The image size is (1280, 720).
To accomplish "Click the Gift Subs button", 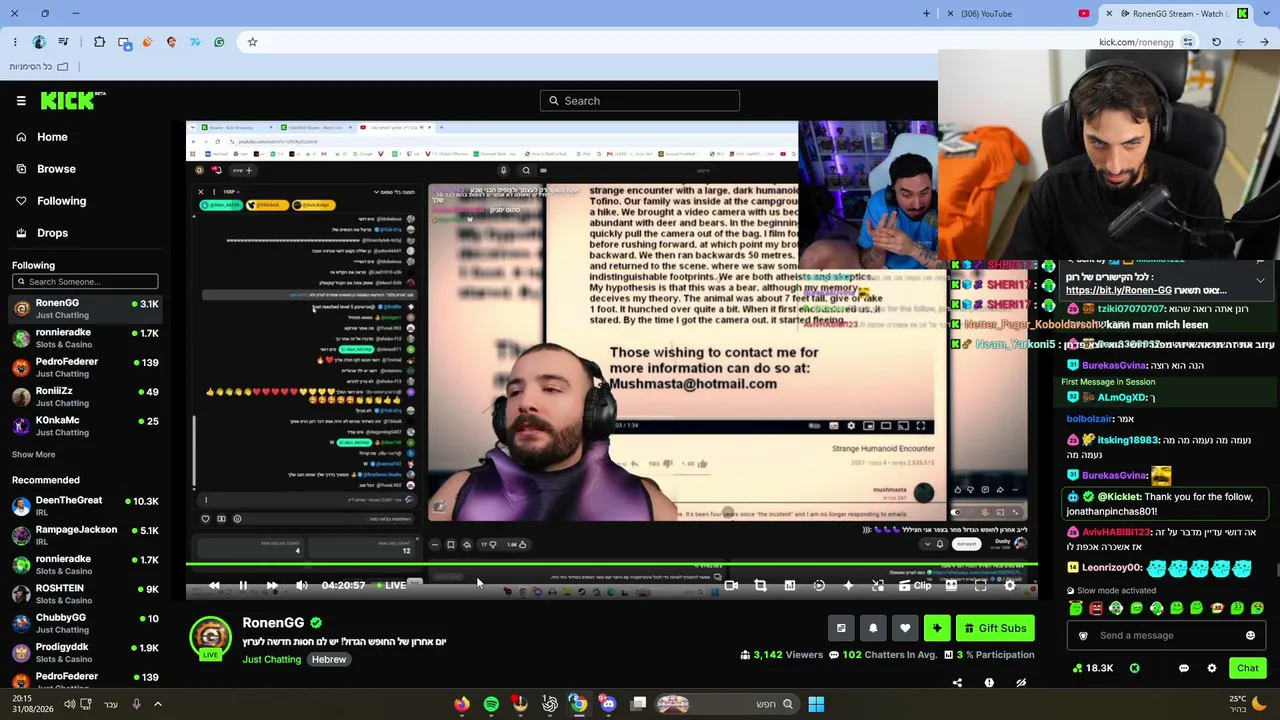I will pos(995,628).
